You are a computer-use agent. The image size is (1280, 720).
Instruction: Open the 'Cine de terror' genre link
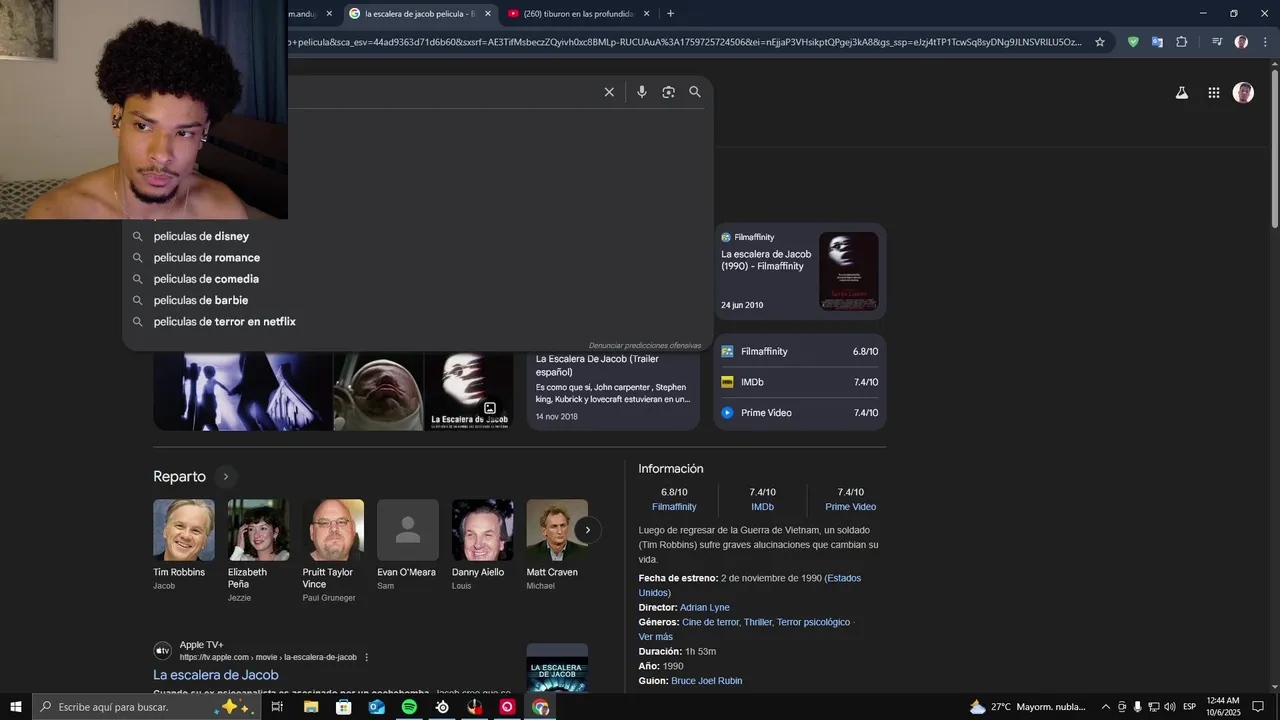coord(710,622)
